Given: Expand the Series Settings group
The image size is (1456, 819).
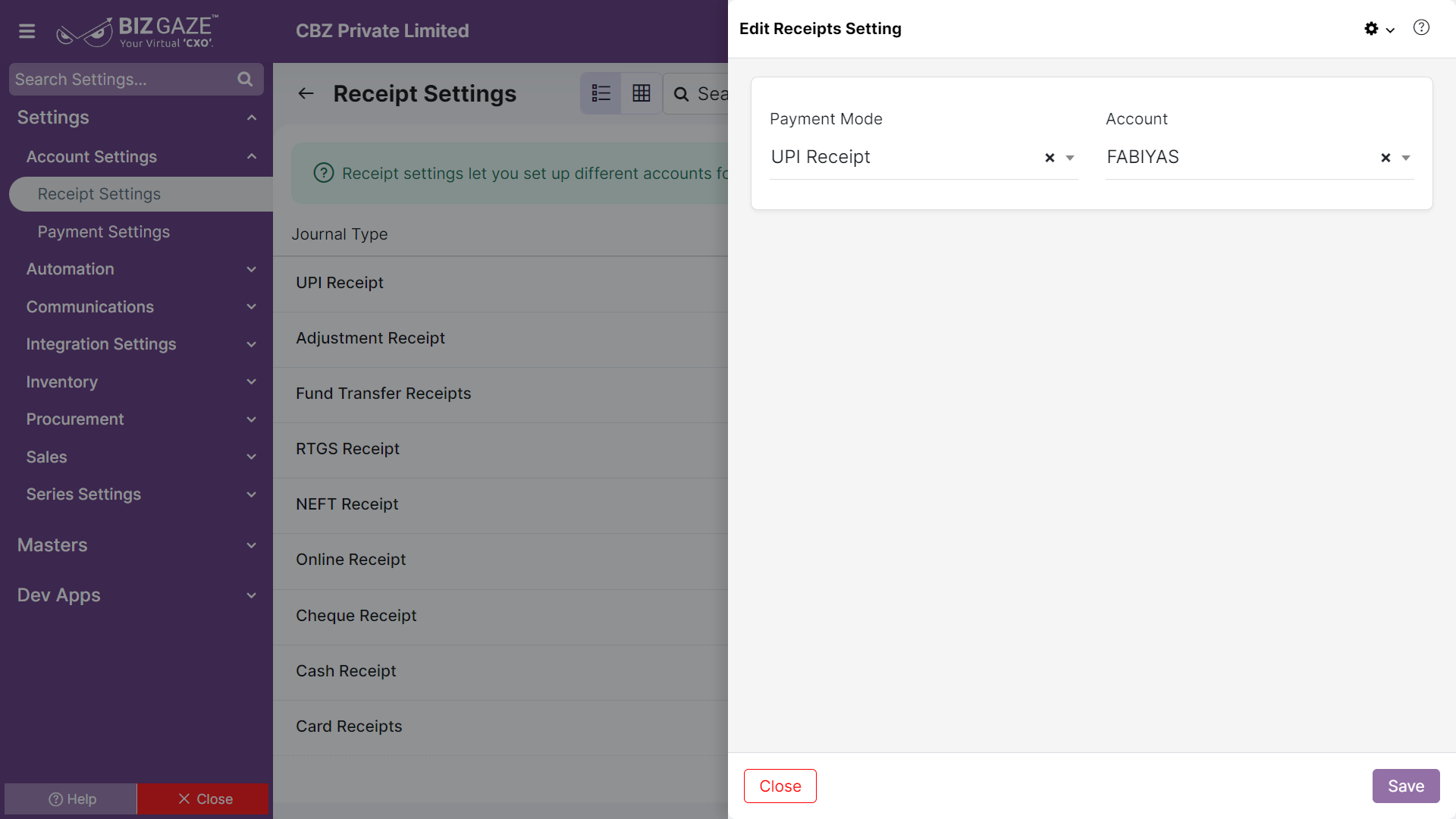Looking at the screenshot, I should click(x=252, y=494).
